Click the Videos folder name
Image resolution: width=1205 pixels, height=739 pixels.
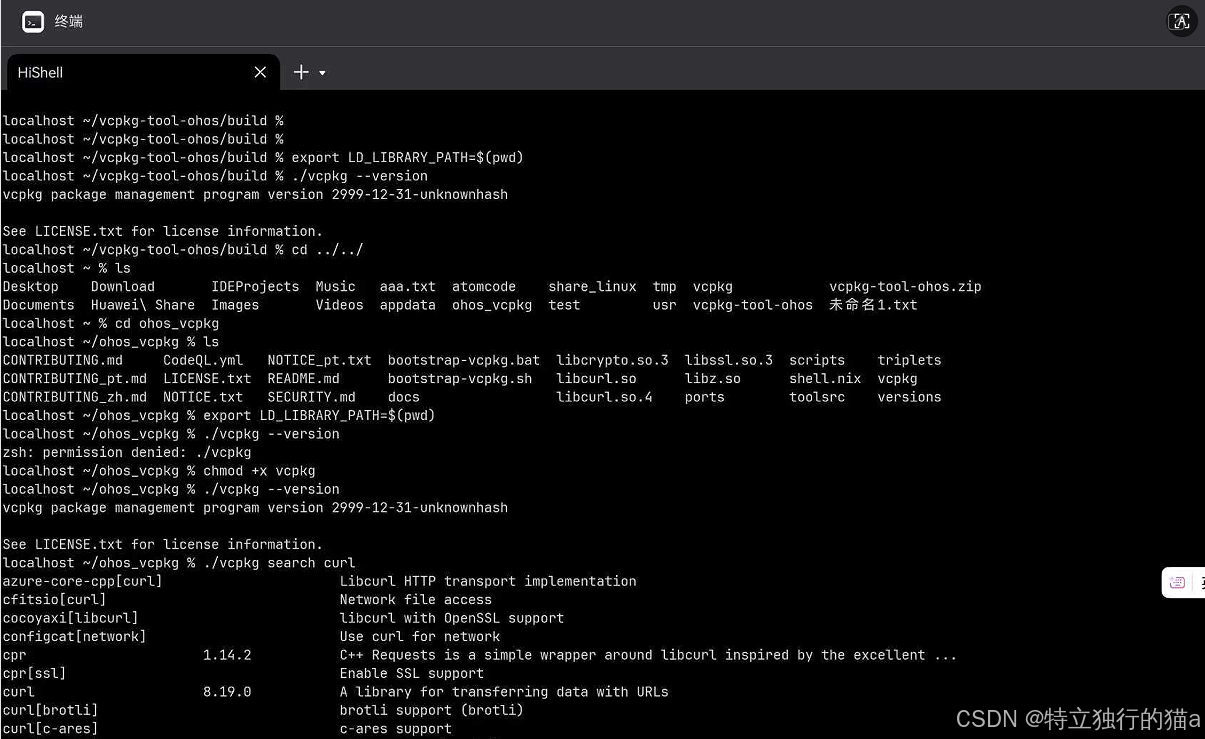click(x=340, y=305)
